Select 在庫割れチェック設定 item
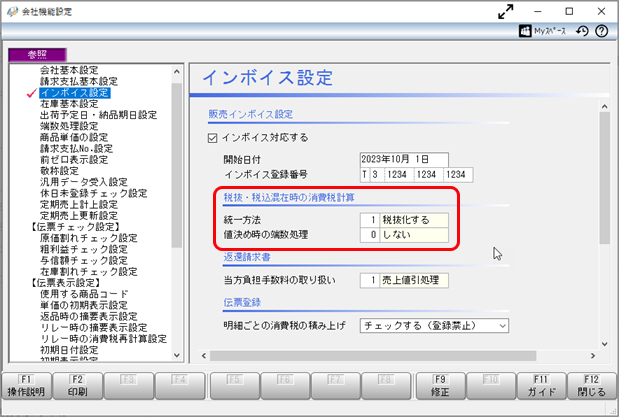This screenshot has width=619, height=417. click(x=88, y=272)
